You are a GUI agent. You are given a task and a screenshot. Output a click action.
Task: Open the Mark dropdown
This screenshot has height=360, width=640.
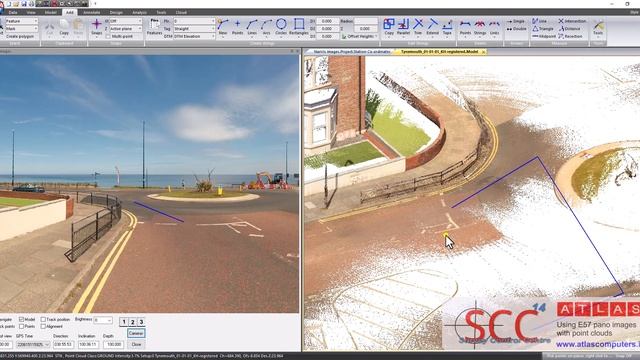22,29
